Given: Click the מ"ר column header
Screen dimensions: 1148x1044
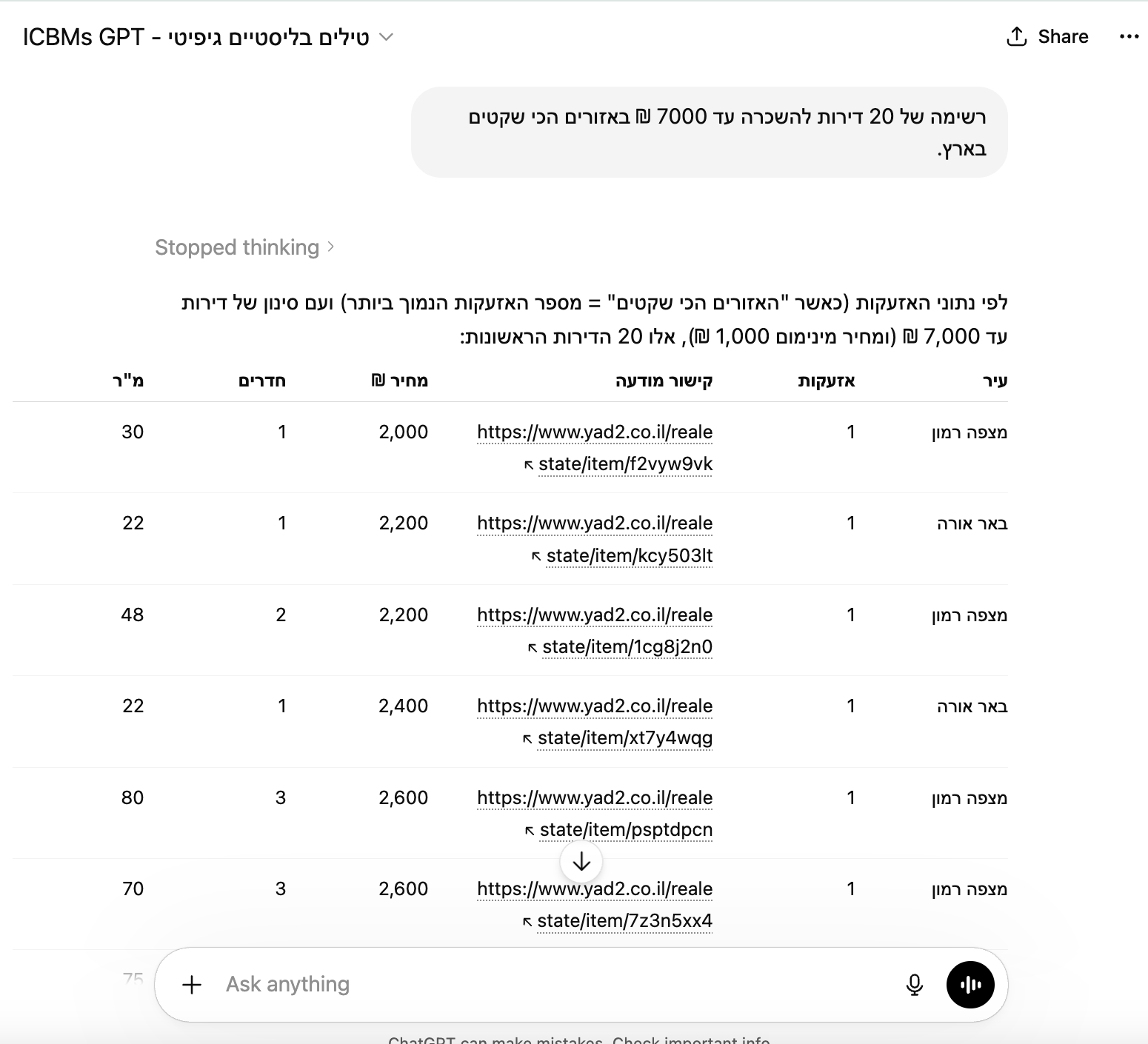Looking at the screenshot, I should coord(128,381).
